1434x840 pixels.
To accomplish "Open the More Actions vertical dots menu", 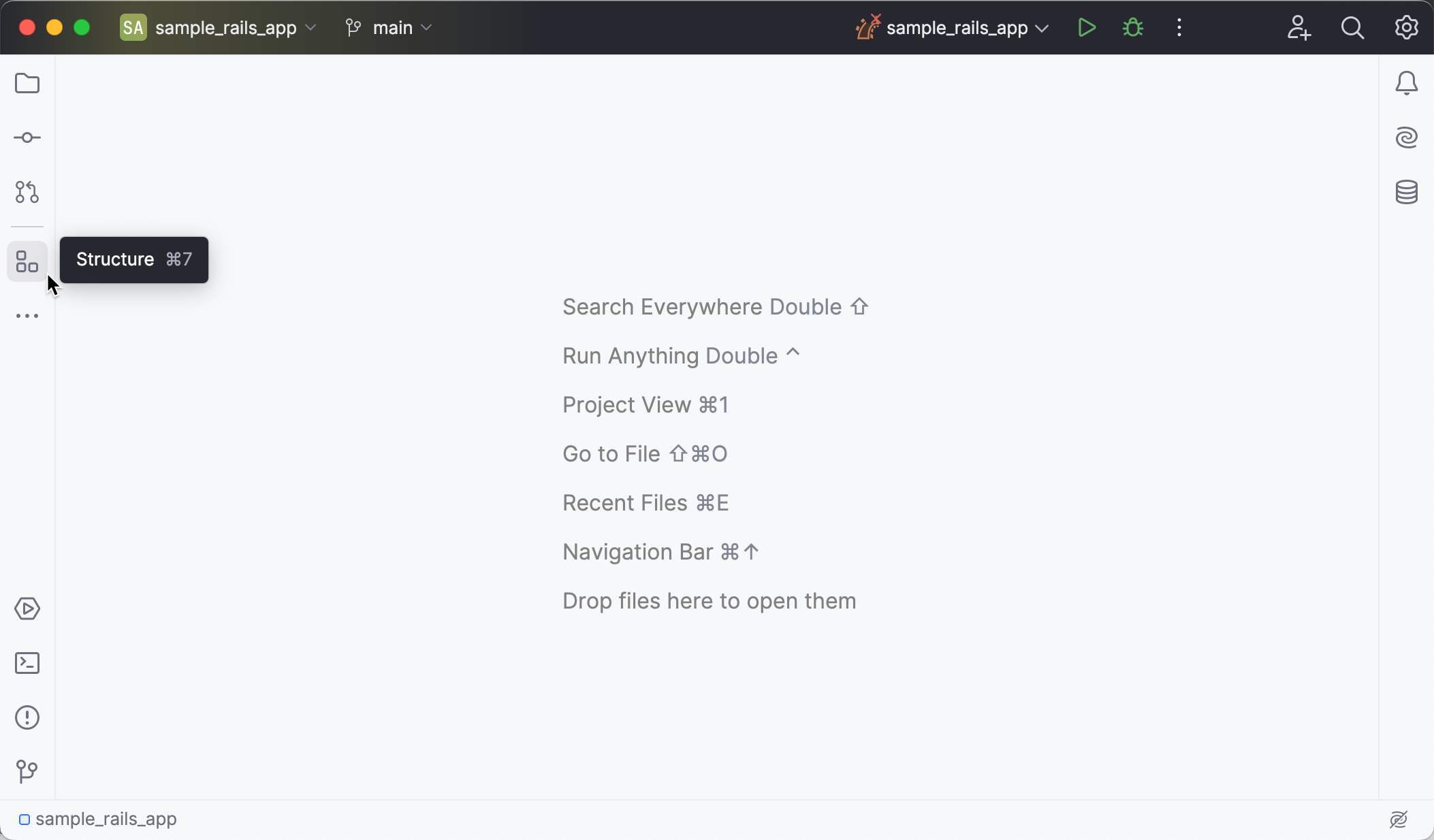I will [x=1179, y=28].
